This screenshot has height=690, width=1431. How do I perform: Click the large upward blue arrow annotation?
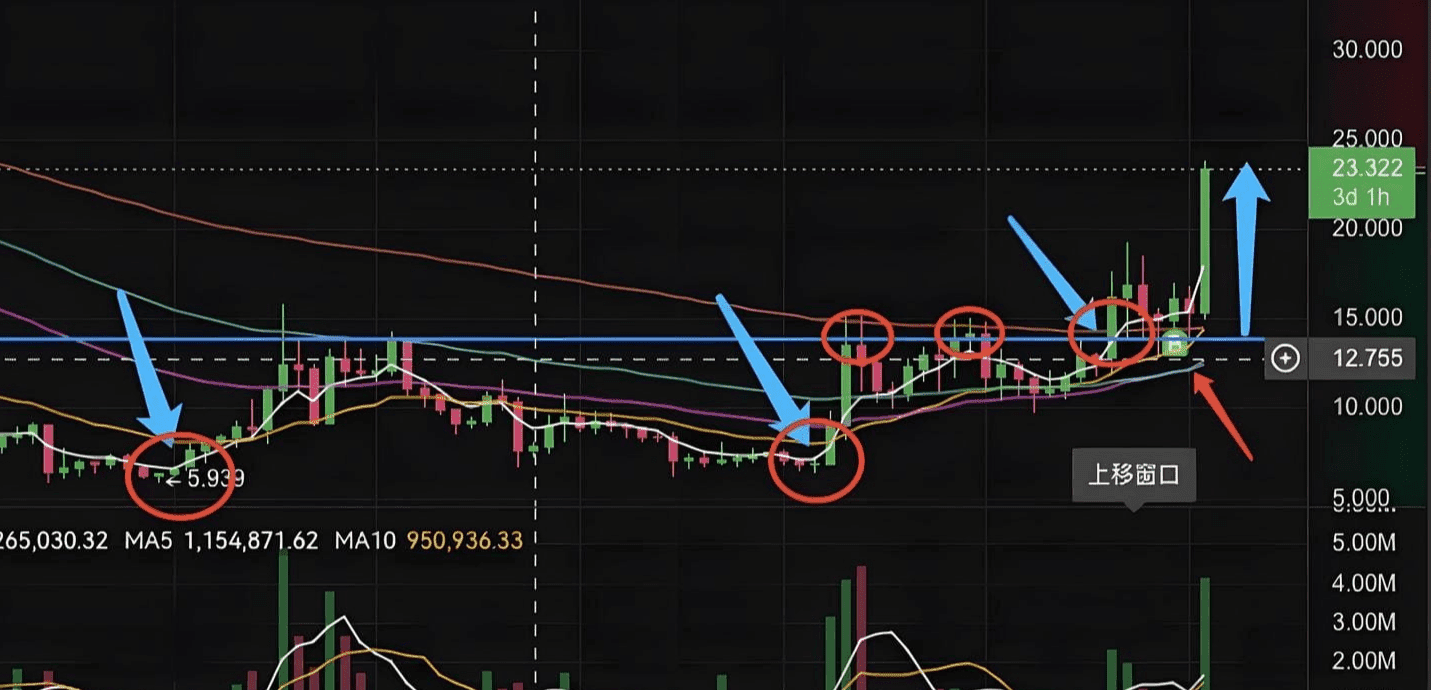pos(1245,248)
